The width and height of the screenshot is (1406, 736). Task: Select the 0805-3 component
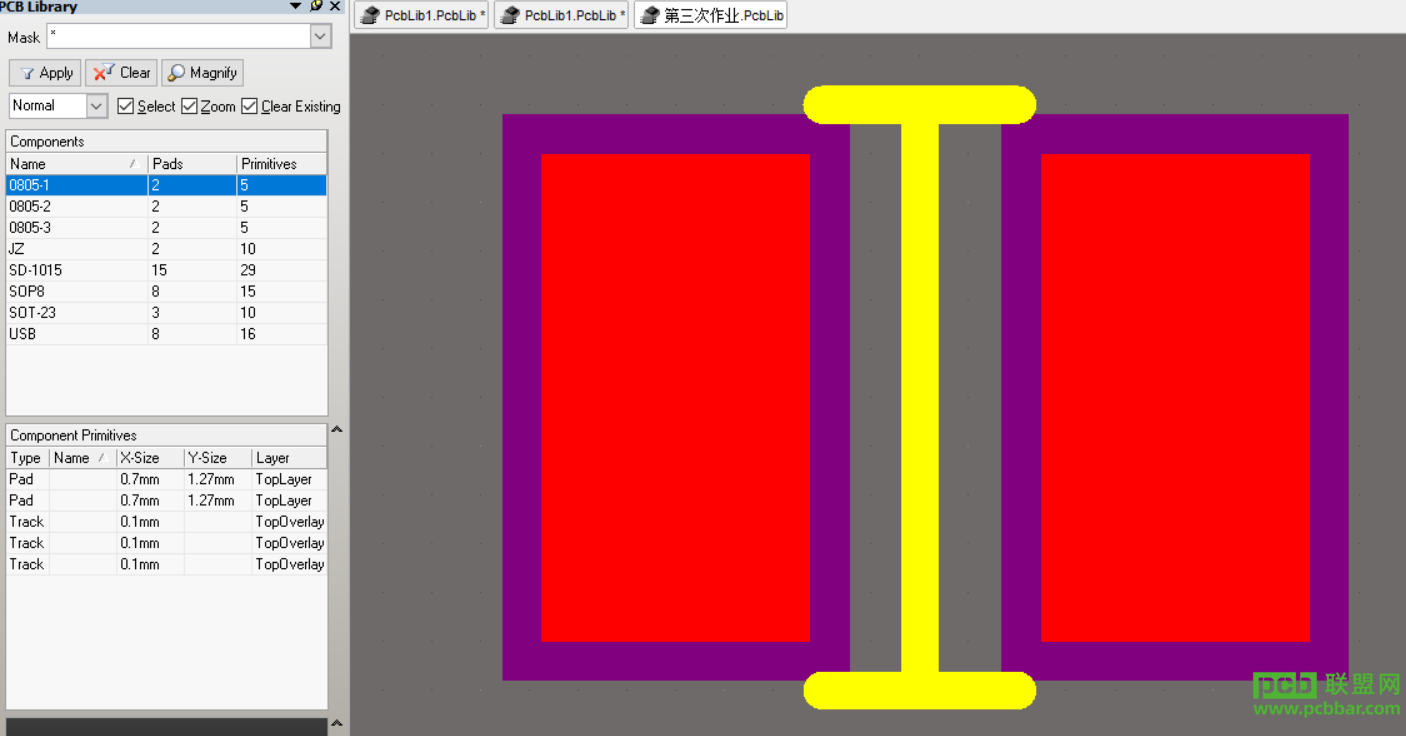coord(166,228)
